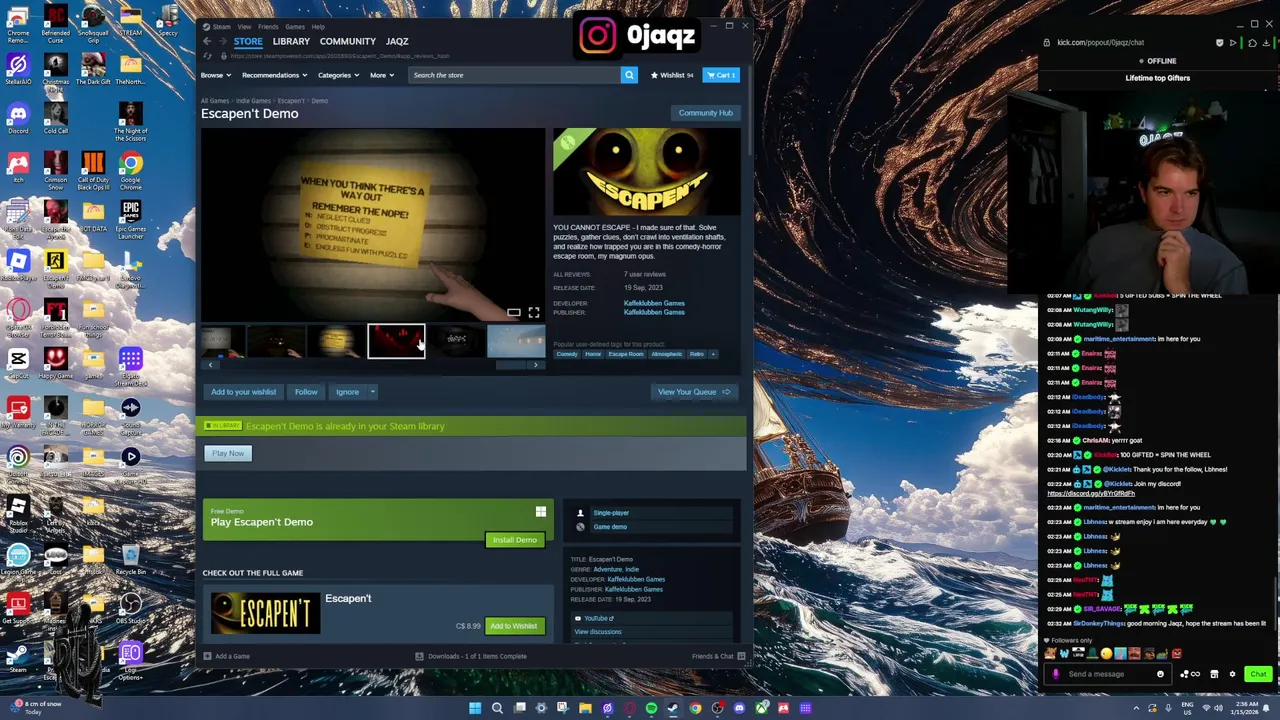Open the JAQZ profile tab
1280x720 pixels.
[397, 41]
